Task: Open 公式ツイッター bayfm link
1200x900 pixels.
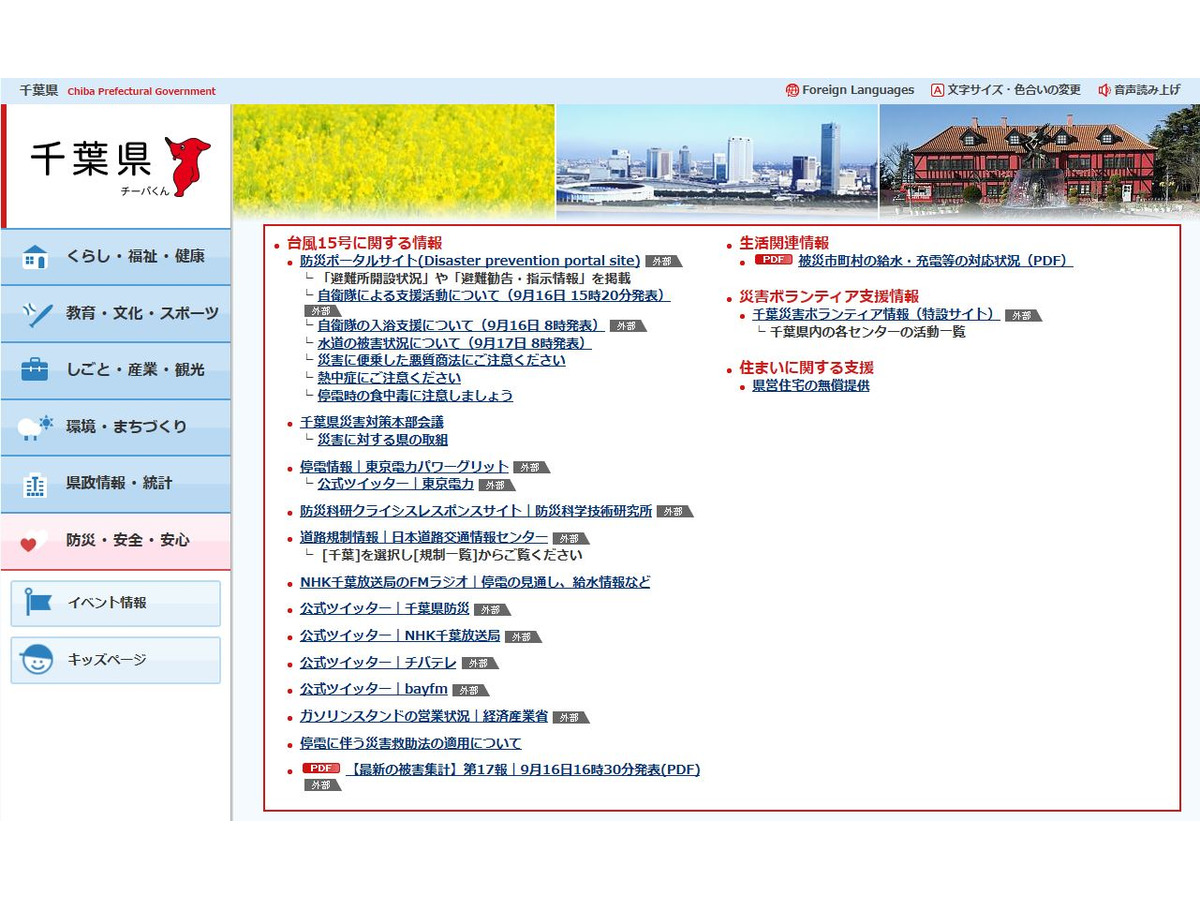Action: 373,689
